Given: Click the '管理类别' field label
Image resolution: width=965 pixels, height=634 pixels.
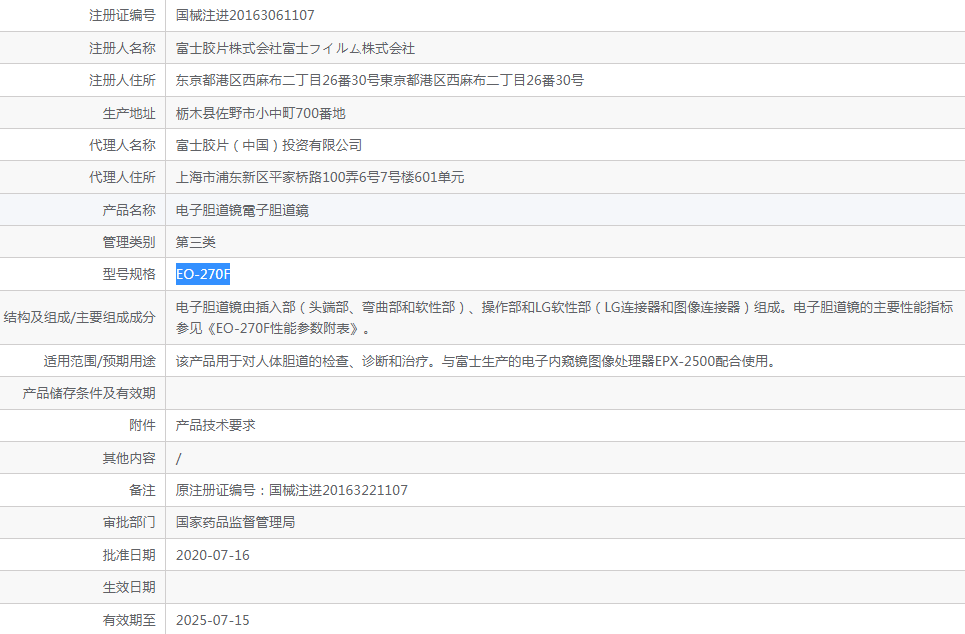Looking at the screenshot, I should 129,243.
